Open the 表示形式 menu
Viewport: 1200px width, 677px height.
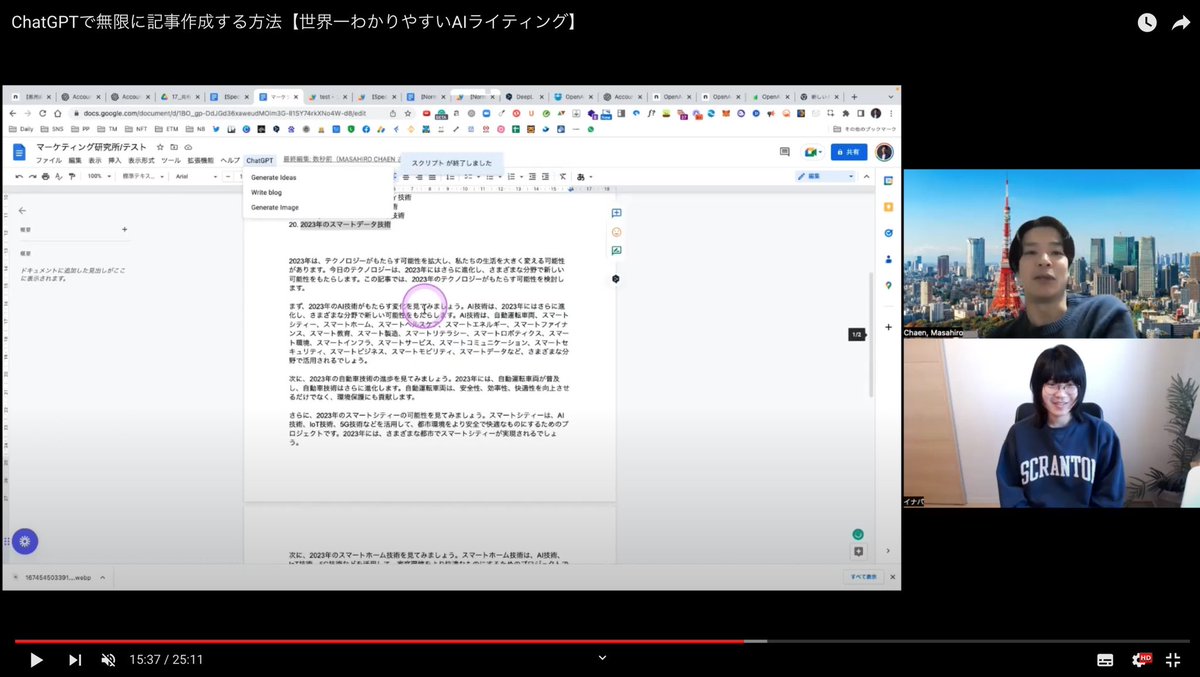141,160
